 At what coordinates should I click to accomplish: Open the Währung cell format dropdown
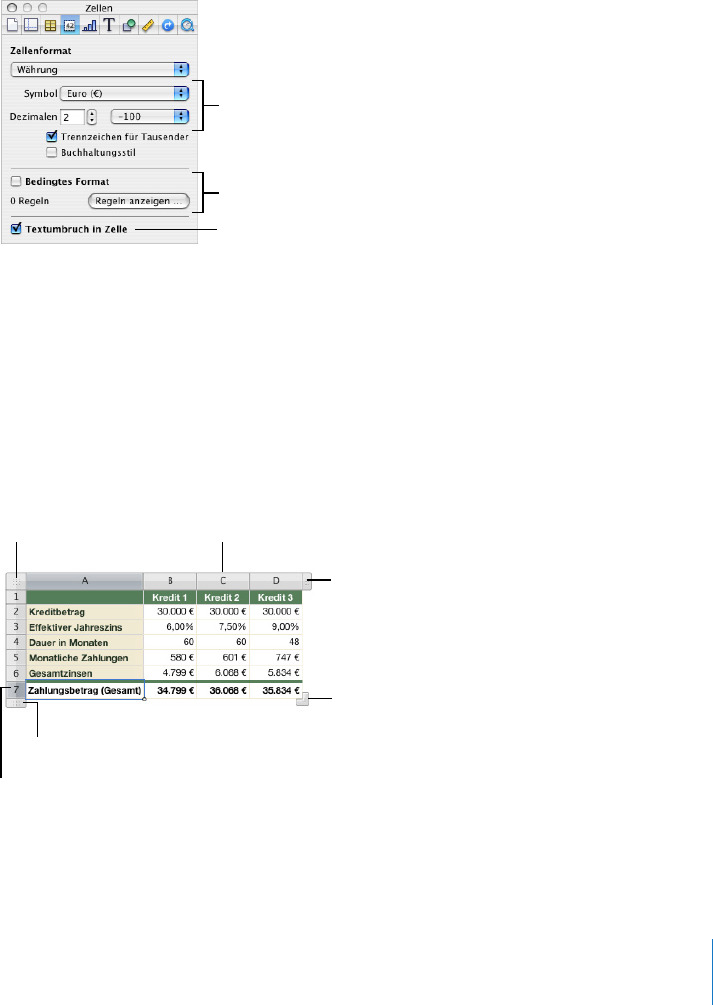(100, 69)
